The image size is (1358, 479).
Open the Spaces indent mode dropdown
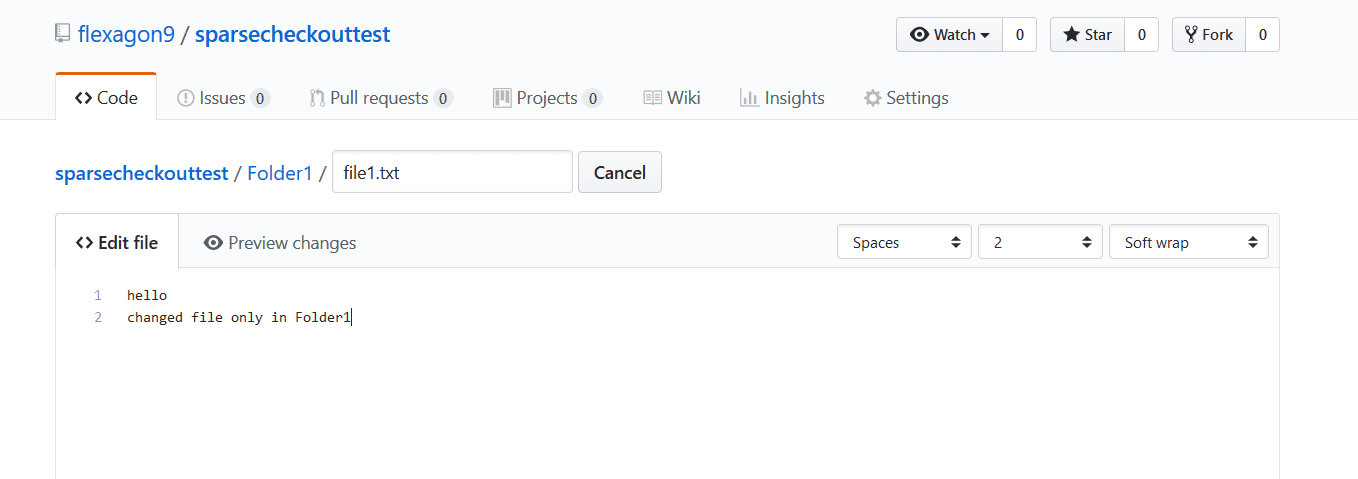(x=904, y=242)
